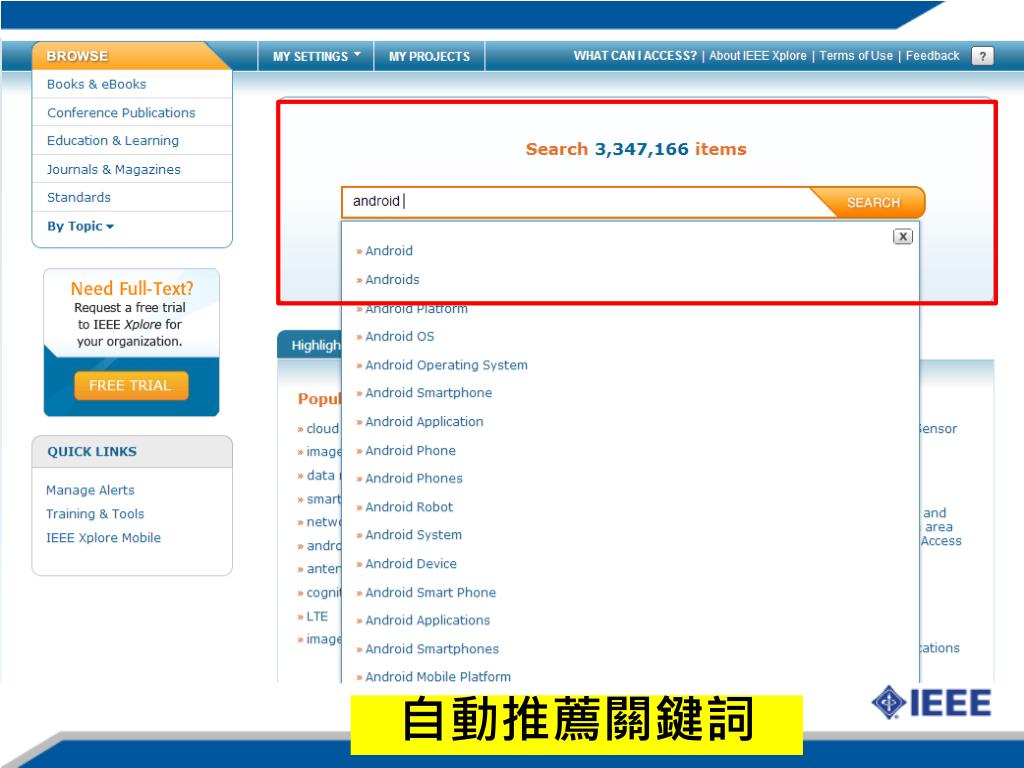The width and height of the screenshot is (1024, 768).
Task: Select the Android Phone suggestion
Action: pyautogui.click(x=410, y=450)
